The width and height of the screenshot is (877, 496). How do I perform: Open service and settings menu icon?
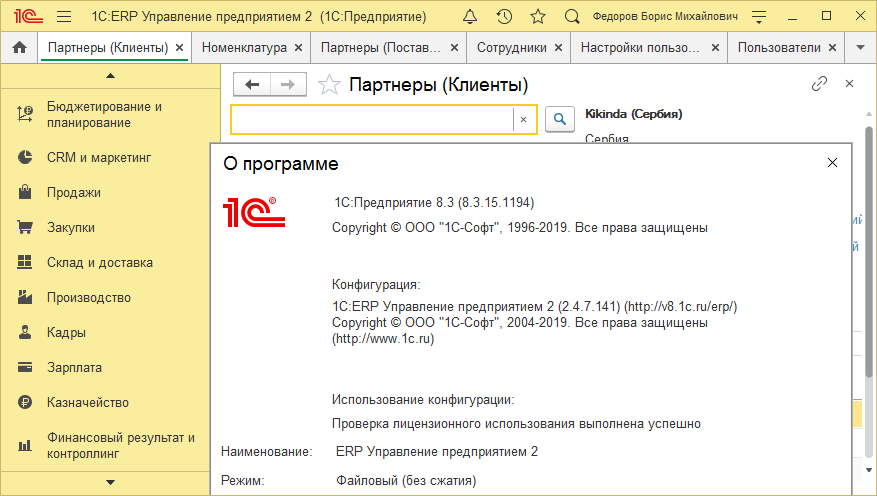759,17
